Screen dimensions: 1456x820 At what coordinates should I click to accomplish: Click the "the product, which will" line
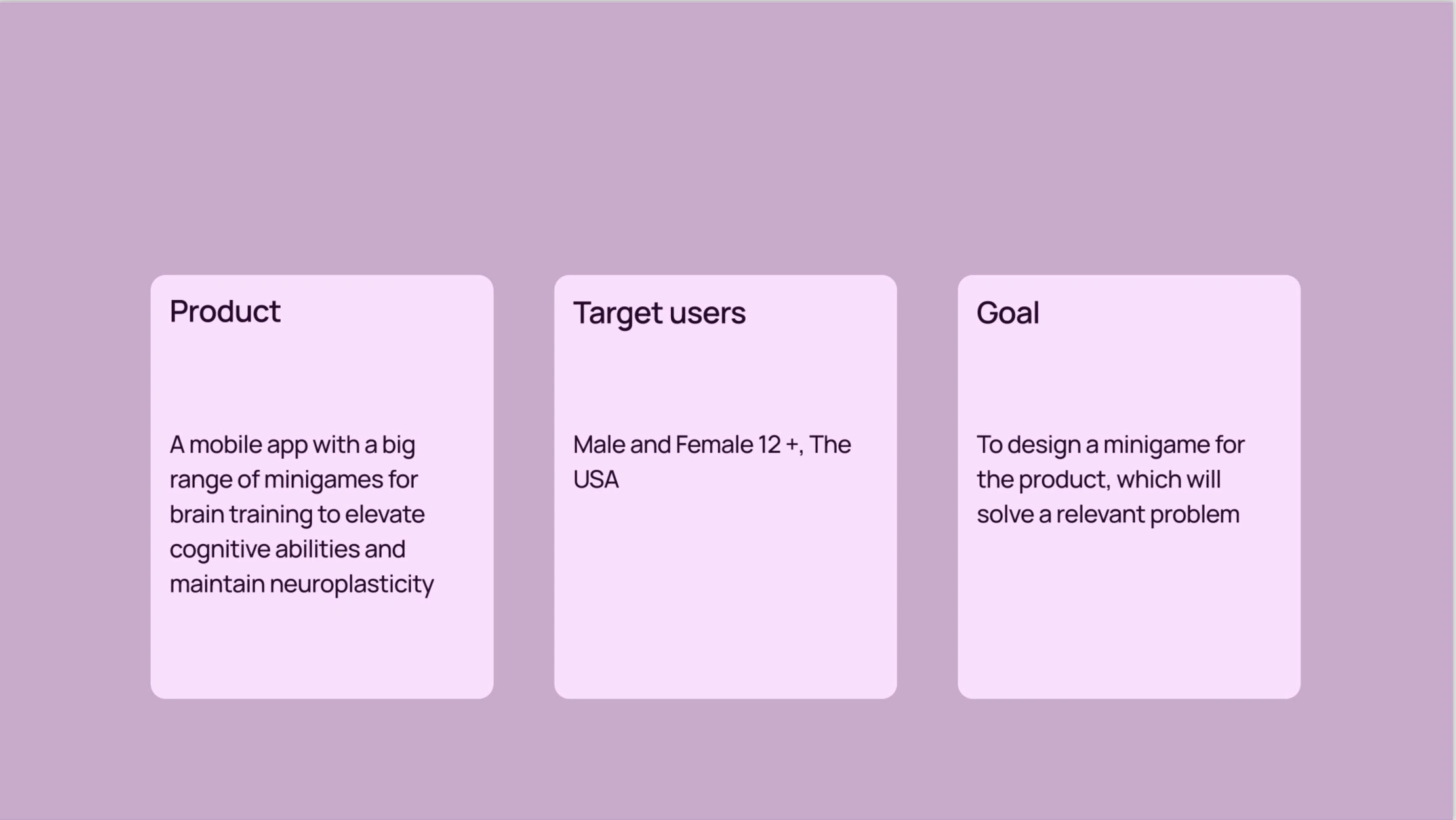1098,480
